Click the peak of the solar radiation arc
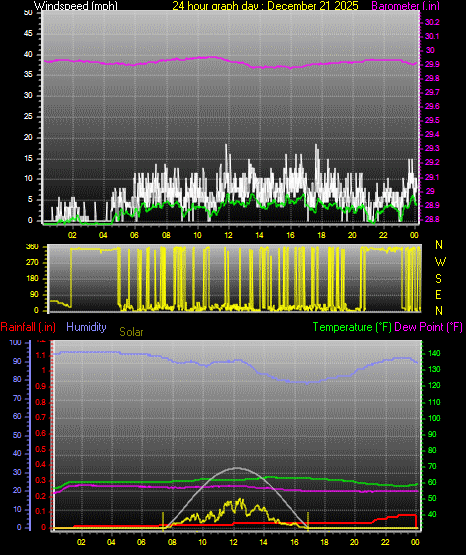The image size is (466, 555). coord(237,468)
